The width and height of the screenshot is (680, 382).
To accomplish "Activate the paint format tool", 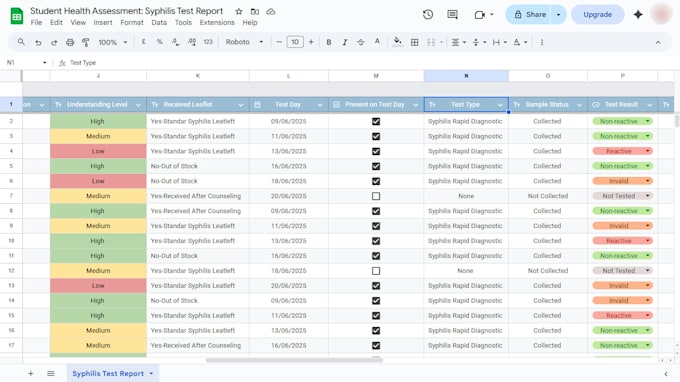I will pyautogui.click(x=86, y=42).
